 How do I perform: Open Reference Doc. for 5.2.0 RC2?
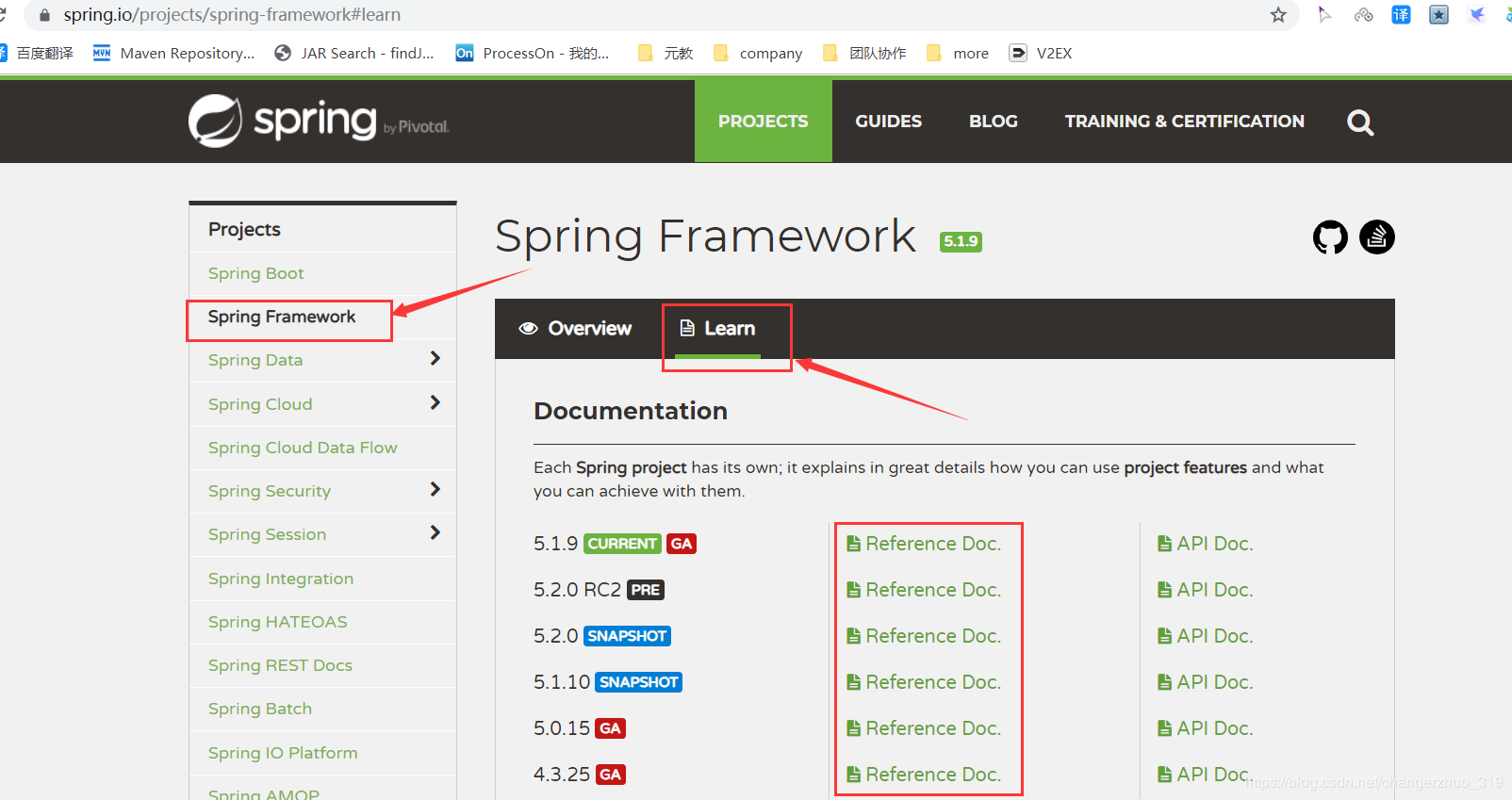coord(924,590)
